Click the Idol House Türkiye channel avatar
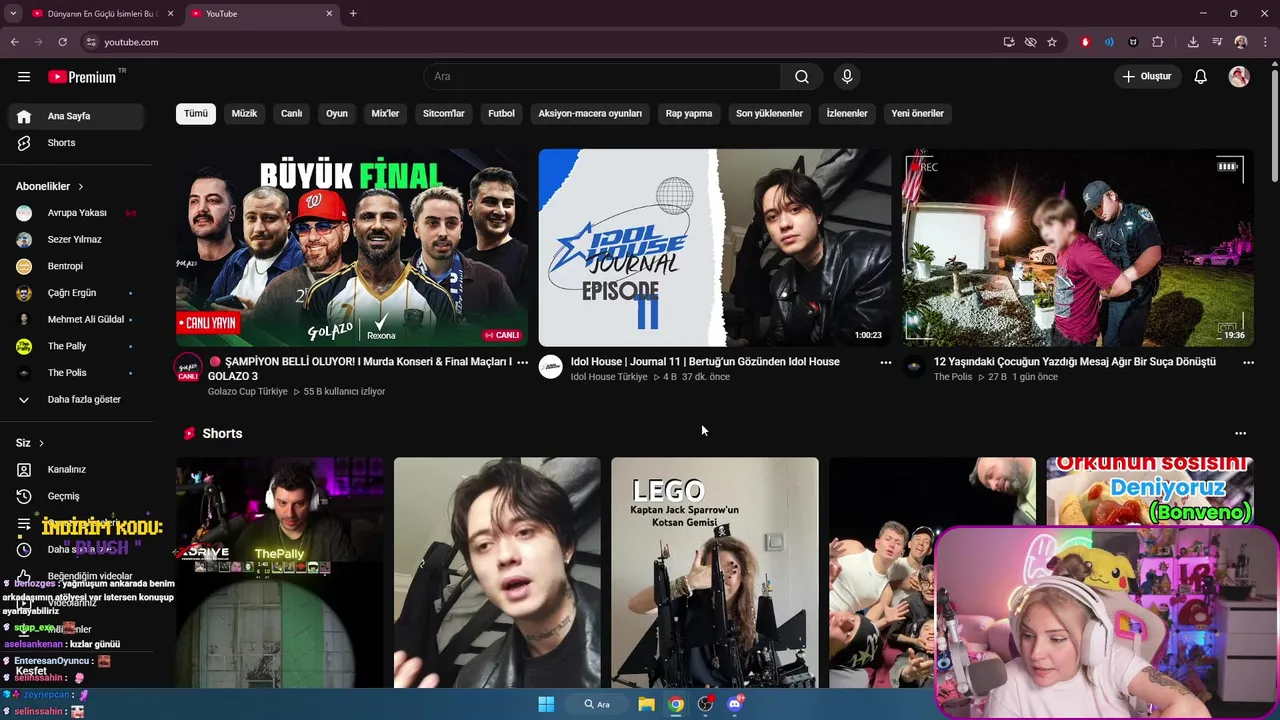Viewport: 1280px width, 720px height. click(551, 367)
